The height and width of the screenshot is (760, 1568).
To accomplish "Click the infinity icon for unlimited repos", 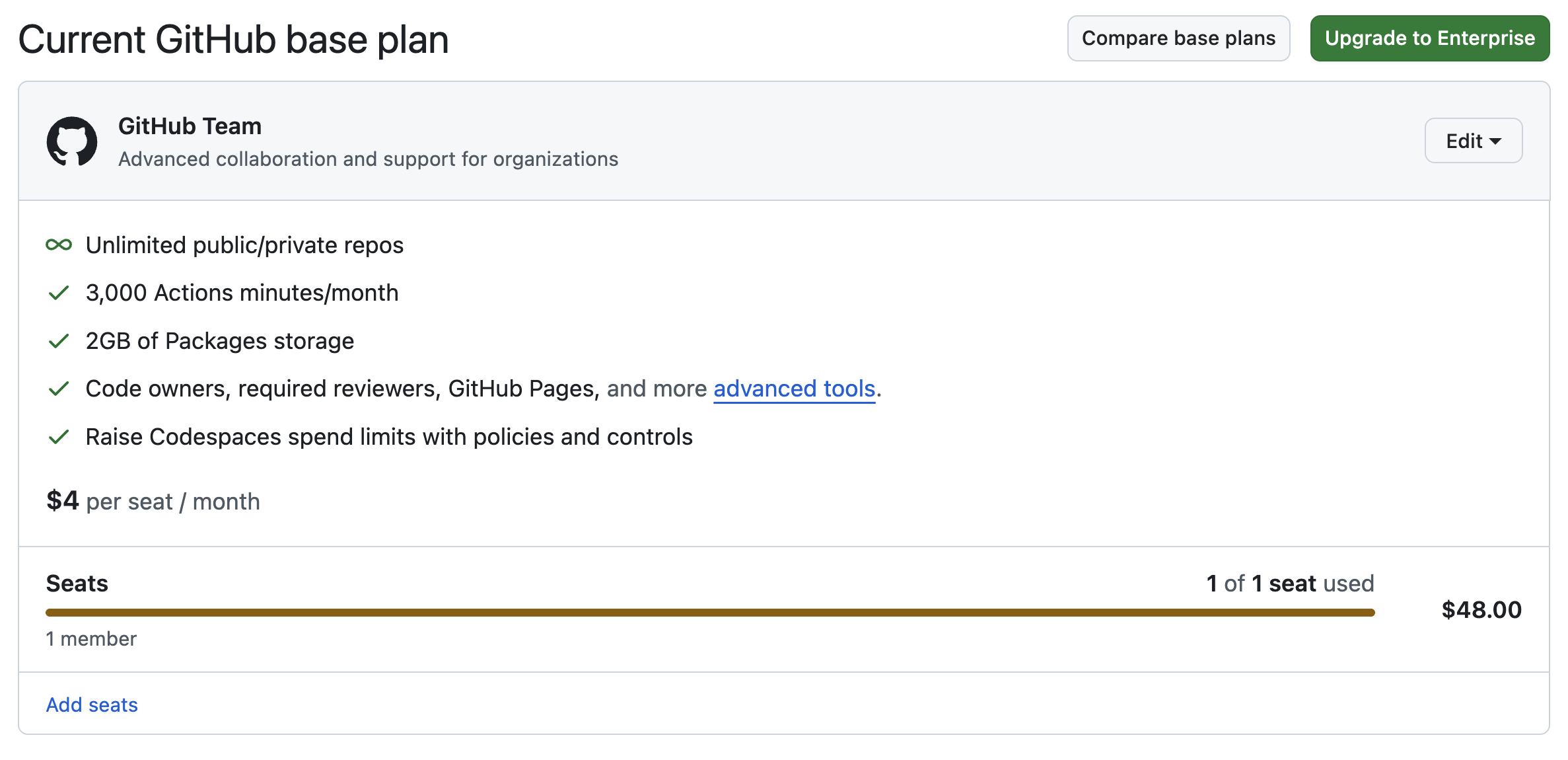I will (x=59, y=245).
